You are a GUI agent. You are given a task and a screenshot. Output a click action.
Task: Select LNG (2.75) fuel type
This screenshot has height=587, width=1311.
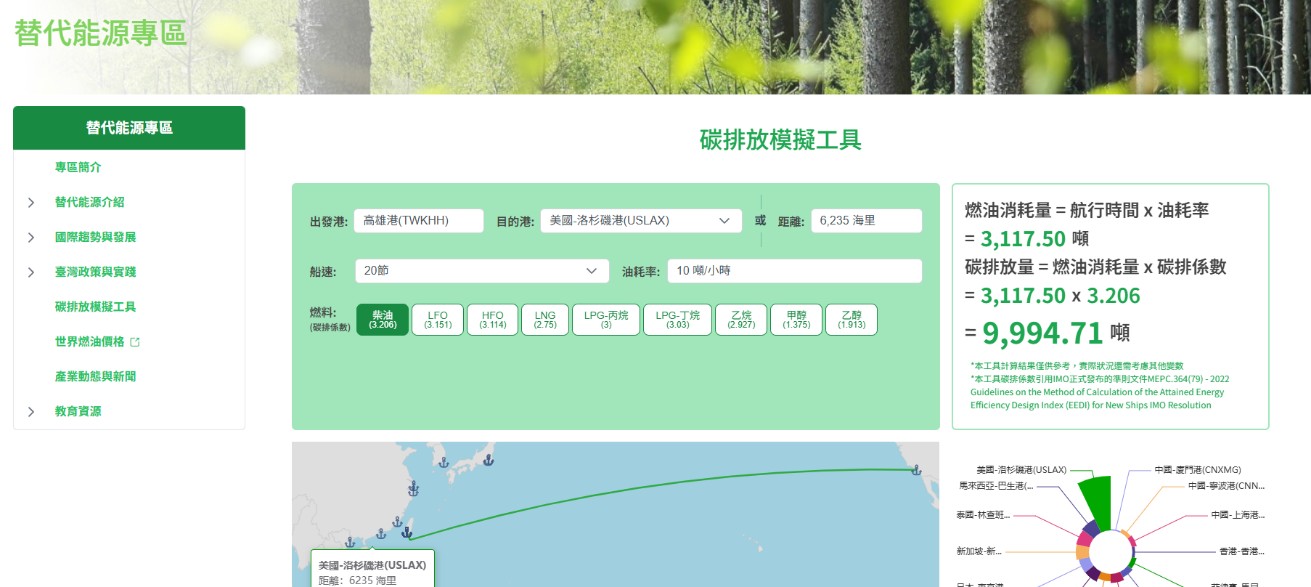click(x=545, y=319)
